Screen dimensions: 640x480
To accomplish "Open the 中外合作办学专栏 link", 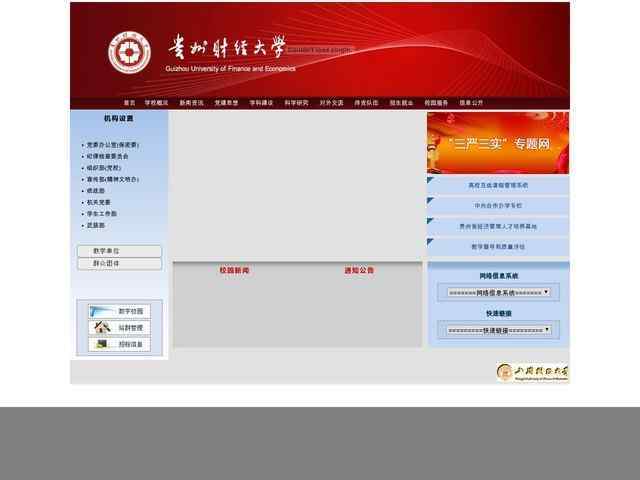I will (x=498, y=206).
